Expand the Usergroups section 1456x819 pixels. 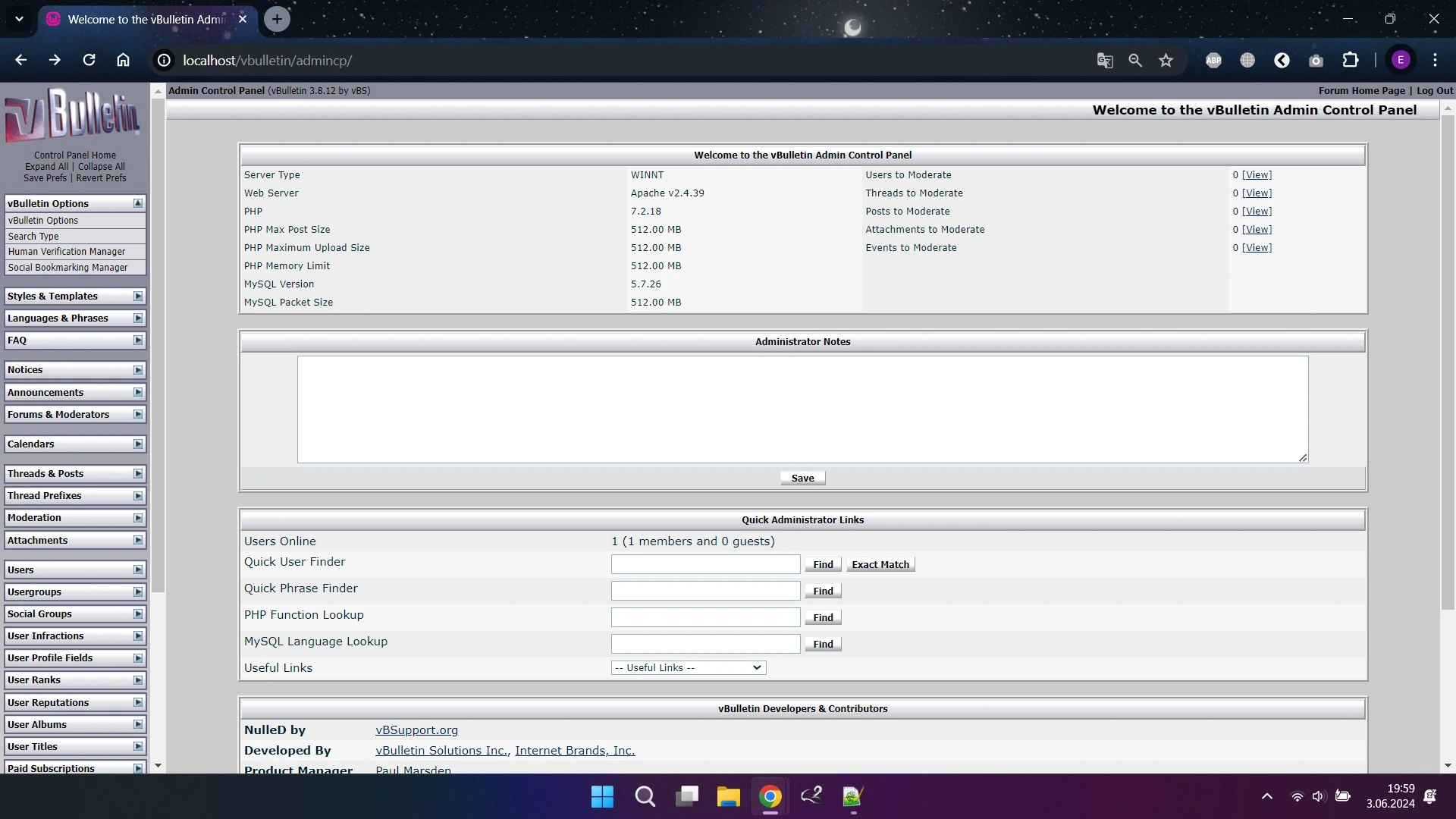pyautogui.click(x=138, y=592)
